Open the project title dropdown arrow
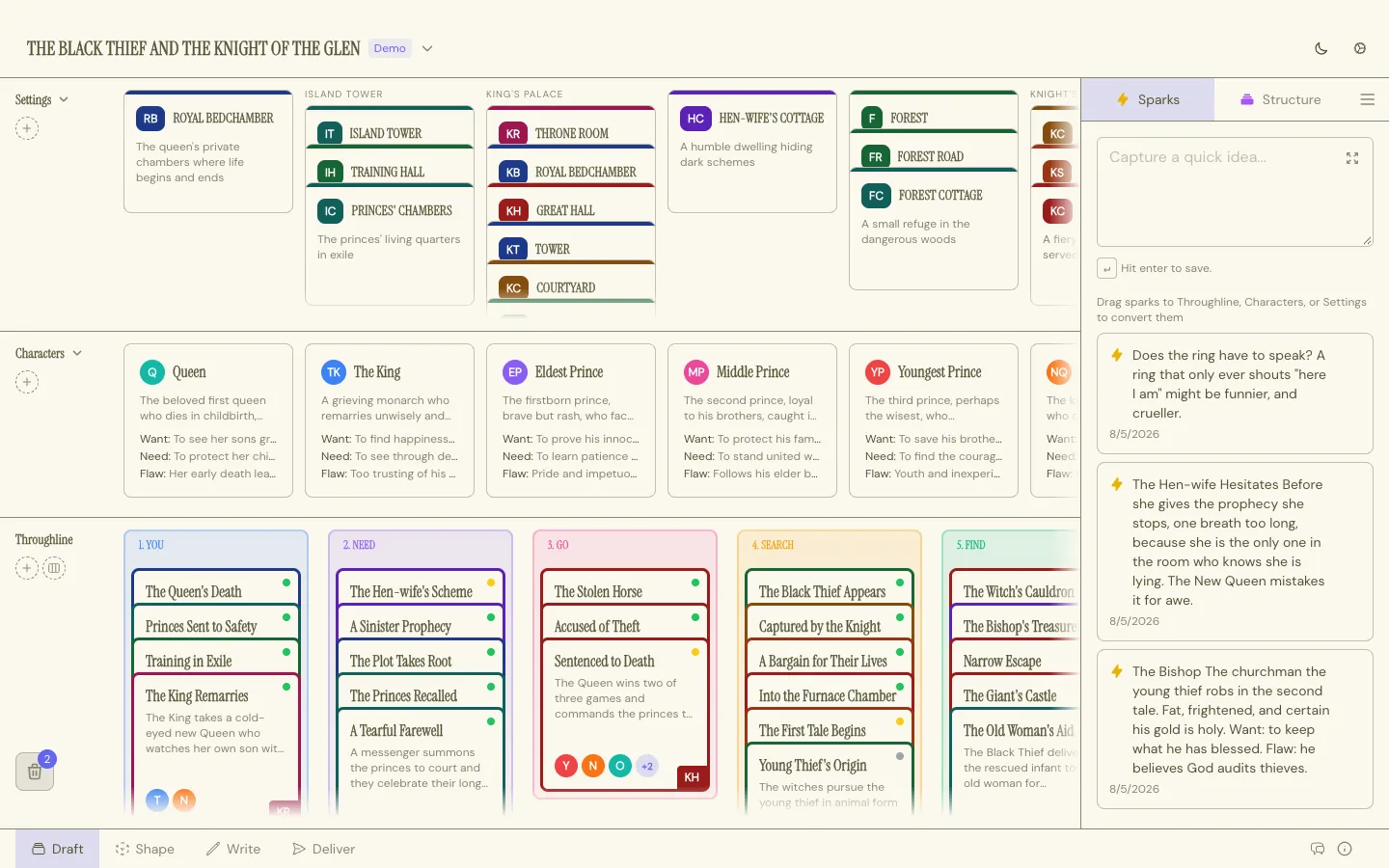The width and height of the screenshot is (1389, 868). (427, 48)
